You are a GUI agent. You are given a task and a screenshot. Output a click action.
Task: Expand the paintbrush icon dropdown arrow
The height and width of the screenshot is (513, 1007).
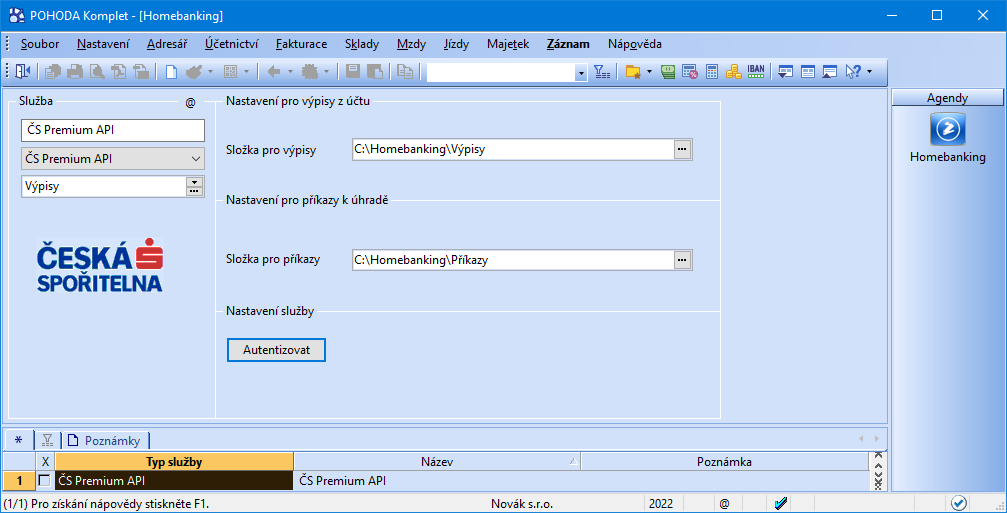coord(211,72)
